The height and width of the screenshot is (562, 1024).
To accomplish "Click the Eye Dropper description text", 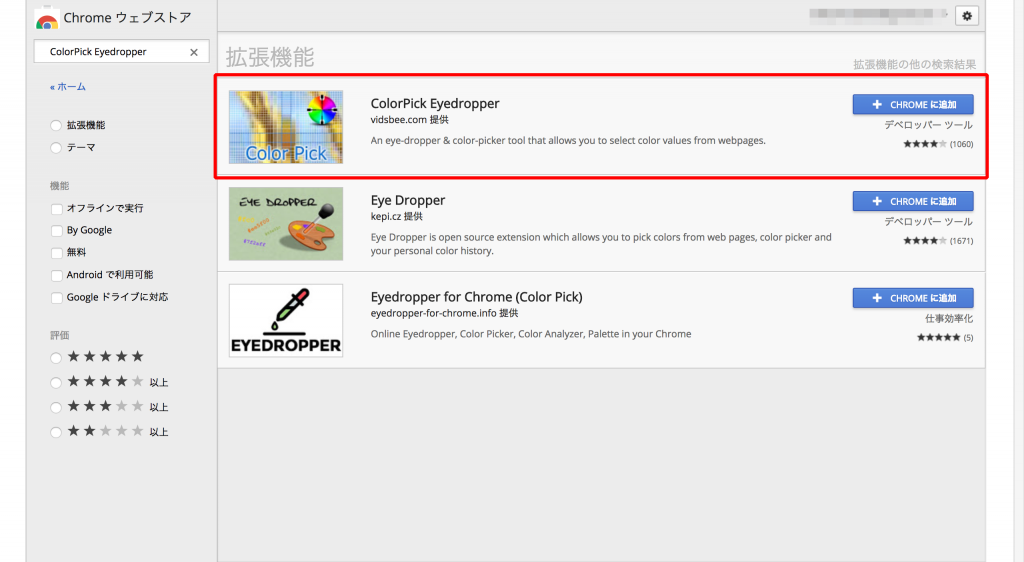I will [601, 243].
